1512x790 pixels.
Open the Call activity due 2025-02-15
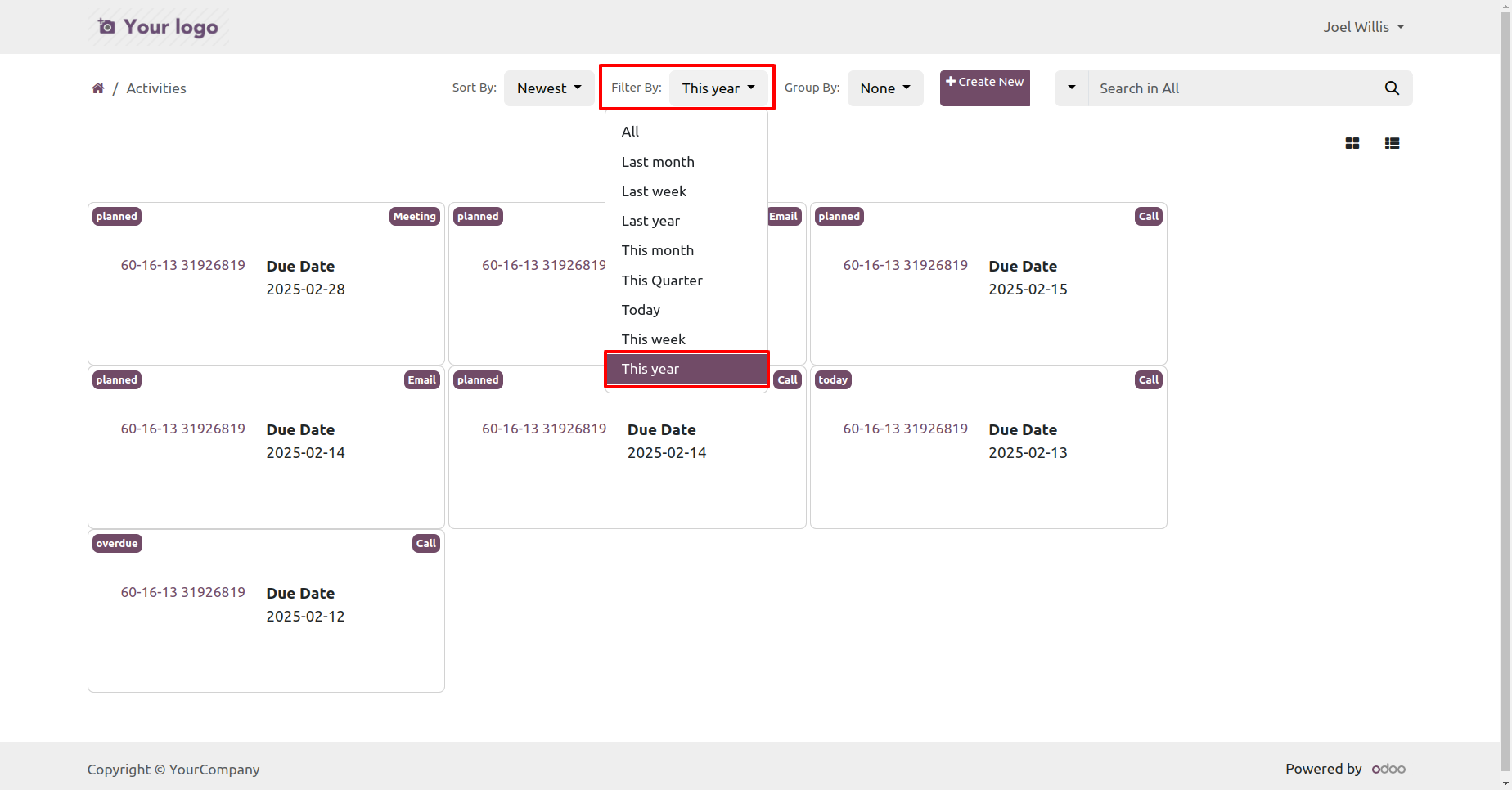tap(988, 284)
